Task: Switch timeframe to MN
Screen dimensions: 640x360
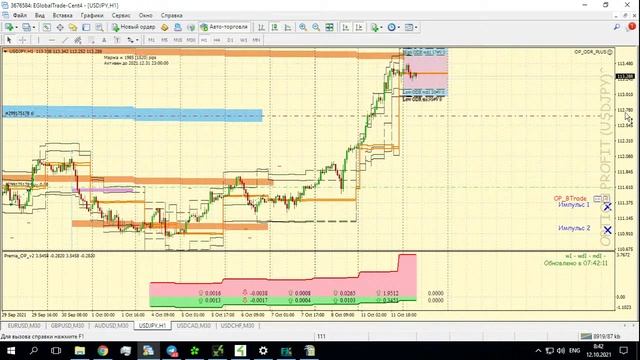Action: (x=256, y=40)
